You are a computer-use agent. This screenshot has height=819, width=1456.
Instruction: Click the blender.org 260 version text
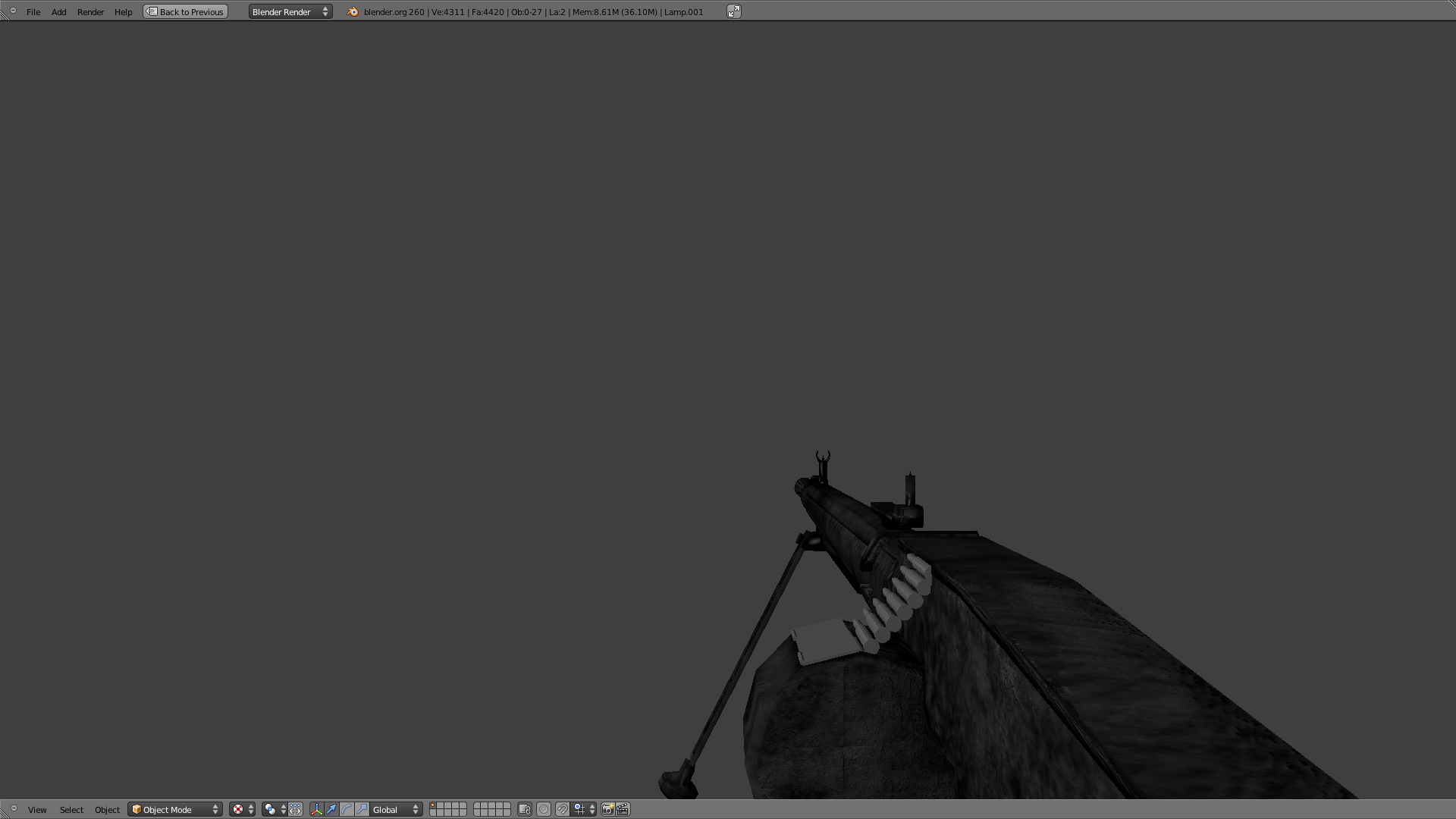coord(394,12)
